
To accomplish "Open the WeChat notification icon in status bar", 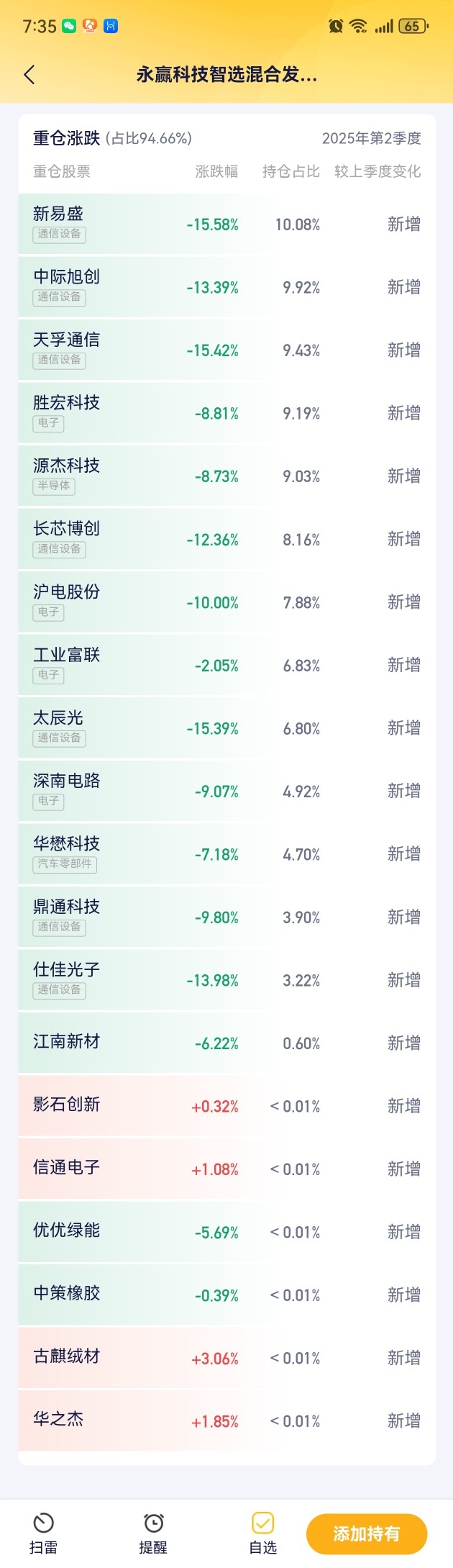I will (70, 26).
